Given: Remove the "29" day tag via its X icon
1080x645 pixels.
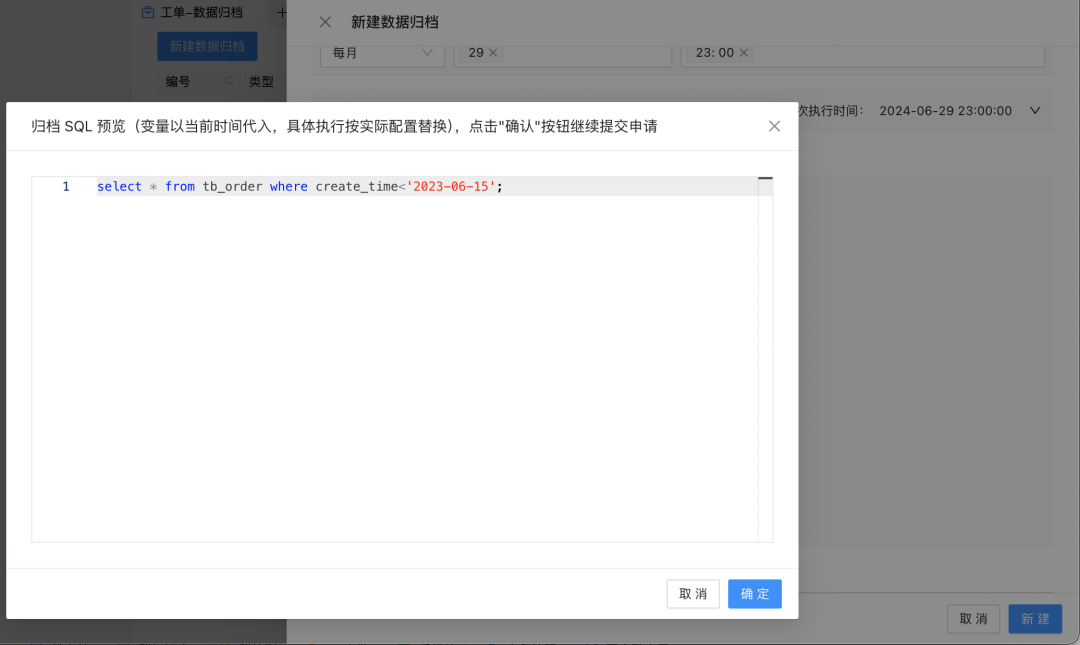Looking at the screenshot, I should [492, 52].
